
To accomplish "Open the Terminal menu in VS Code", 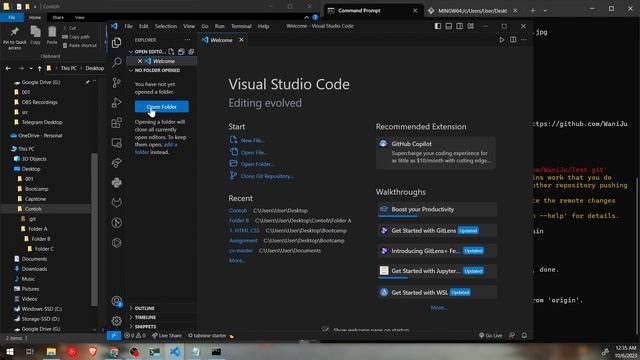I will (x=241, y=26).
